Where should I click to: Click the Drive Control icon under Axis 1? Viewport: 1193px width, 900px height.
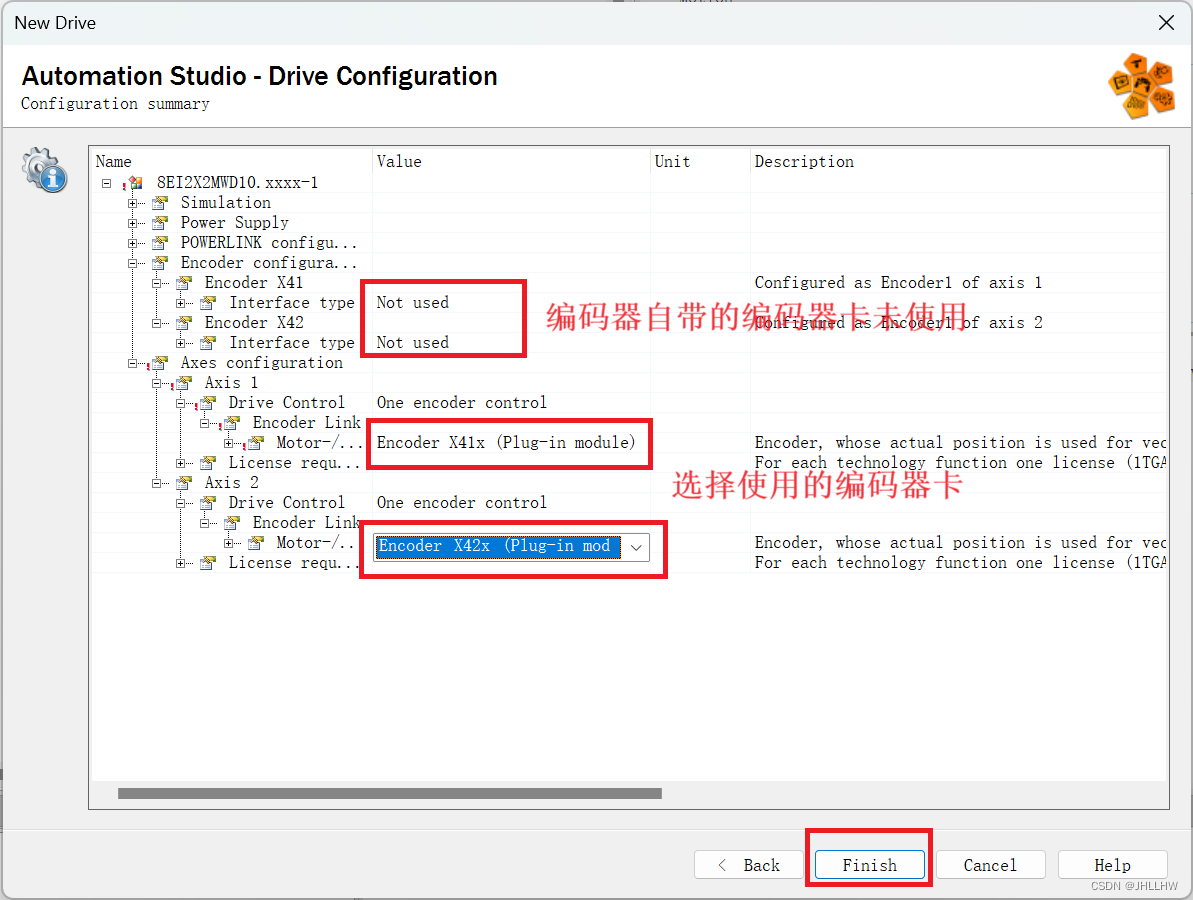208,402
